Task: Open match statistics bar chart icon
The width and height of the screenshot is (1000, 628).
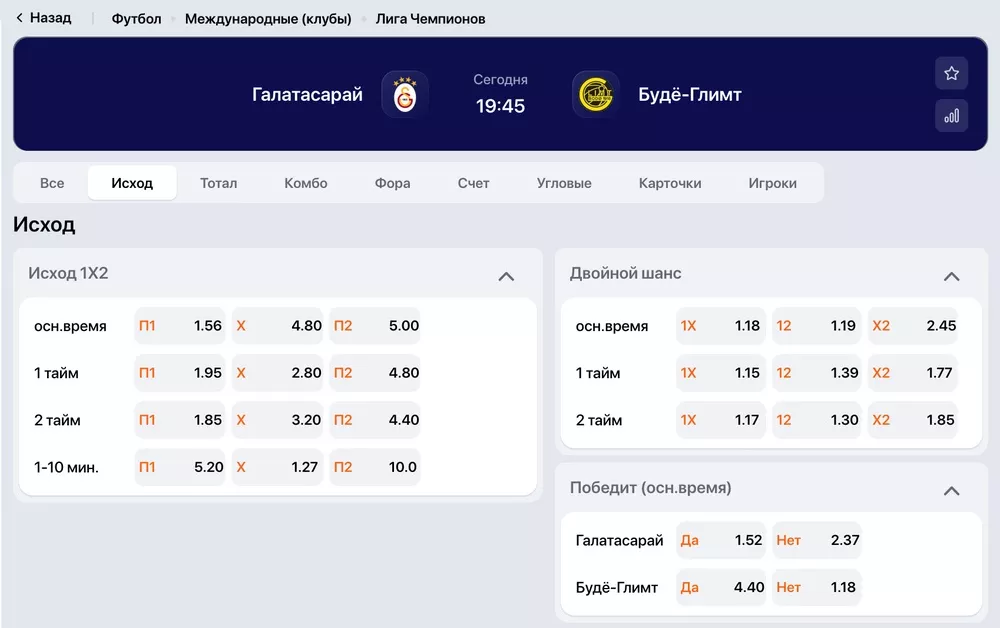Action: point(951,115)
